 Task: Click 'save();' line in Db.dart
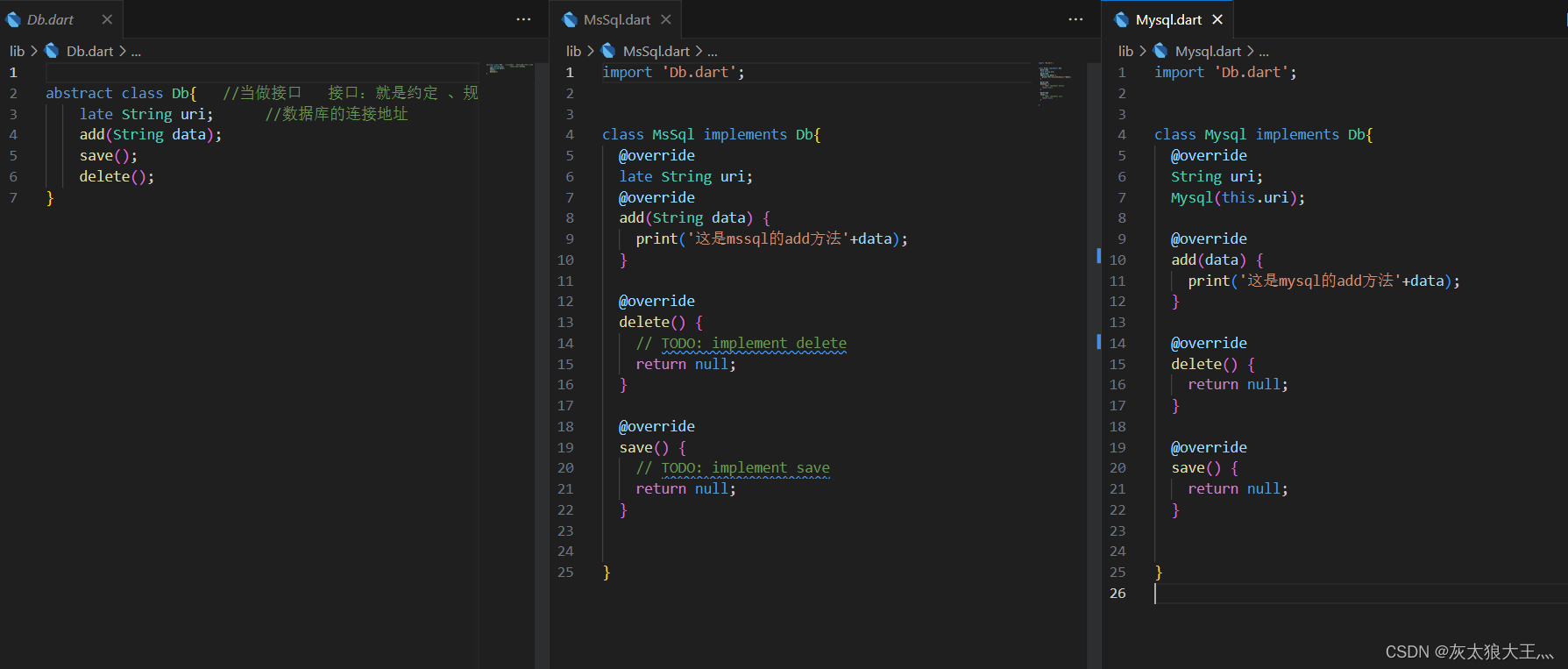click(109, 156)
